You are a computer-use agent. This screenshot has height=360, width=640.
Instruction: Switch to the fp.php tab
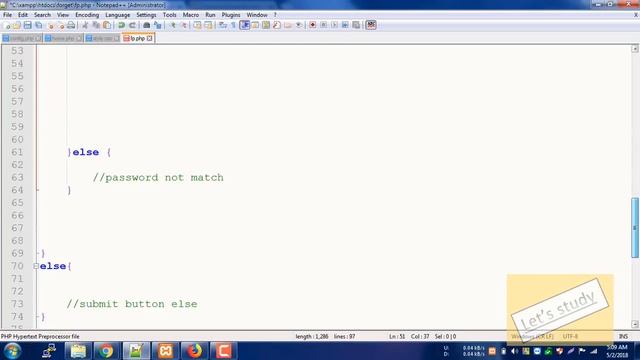[x=138, y=38]
